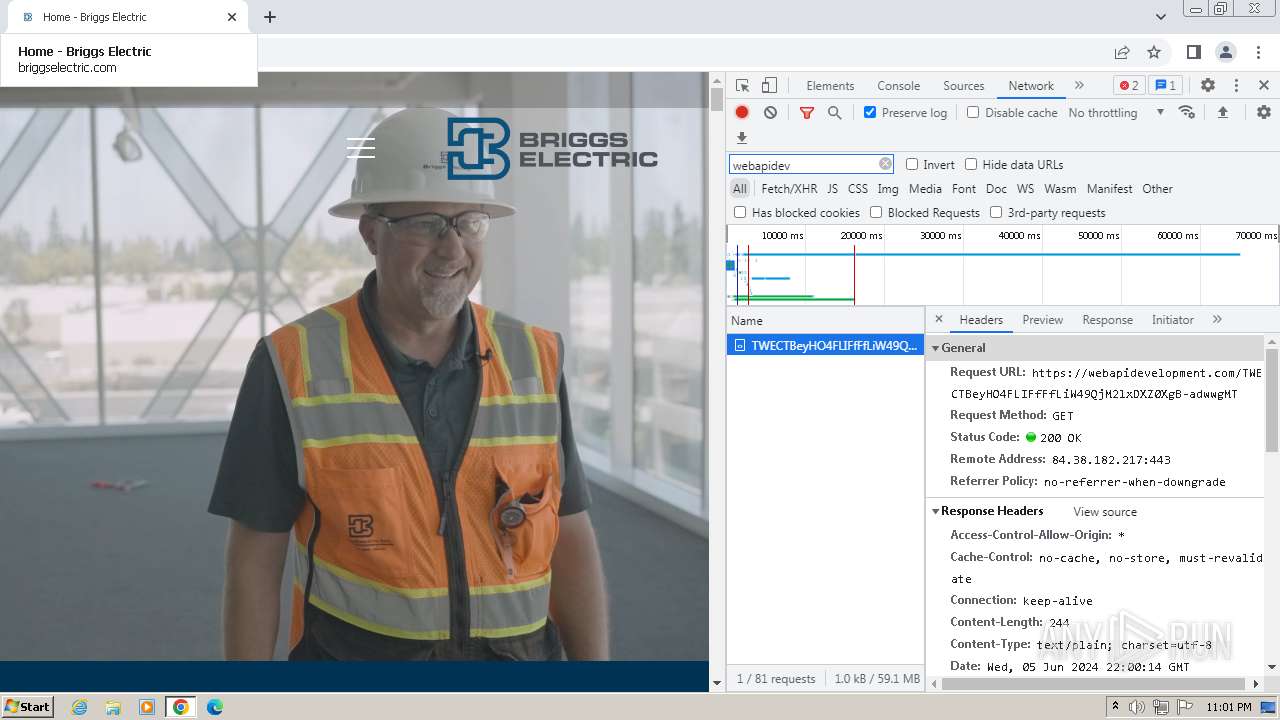Screen dimensions: 1280x720
Task: Click View source link
Action: 1105,512
